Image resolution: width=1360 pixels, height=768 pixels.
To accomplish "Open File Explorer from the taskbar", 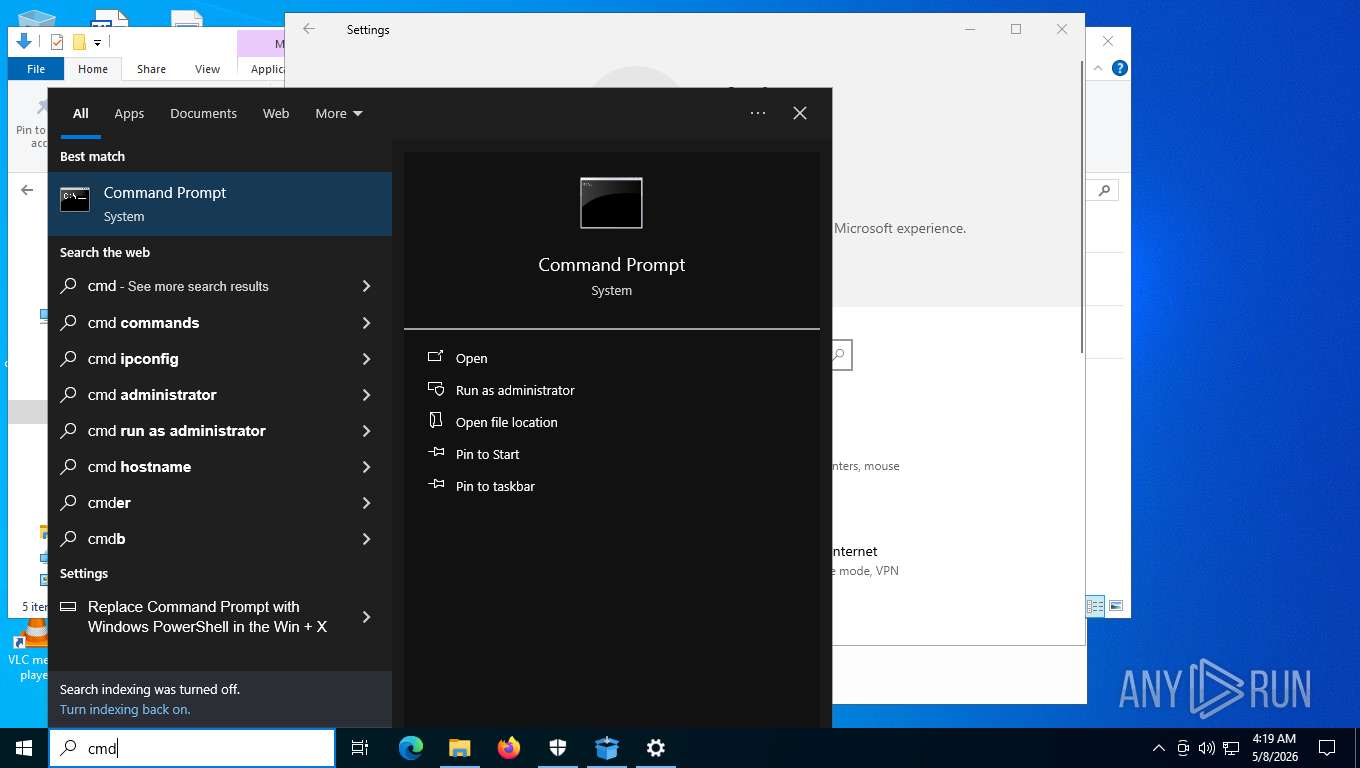I will tap(459, 748).
